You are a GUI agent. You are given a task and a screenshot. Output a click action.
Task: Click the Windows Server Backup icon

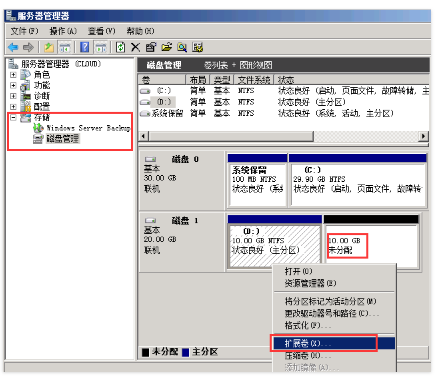[x=38, y=128]
